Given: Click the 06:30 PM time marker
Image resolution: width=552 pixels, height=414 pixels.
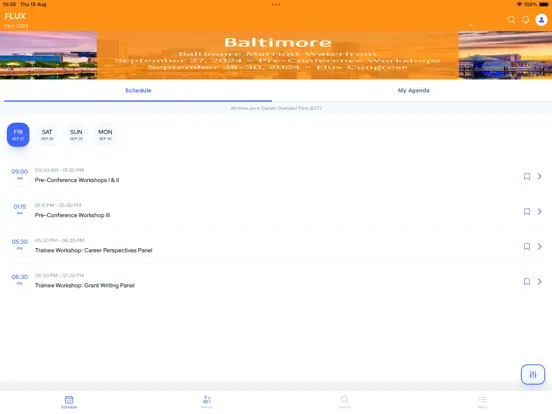Looking at the screenshot, I should point(19,280).
